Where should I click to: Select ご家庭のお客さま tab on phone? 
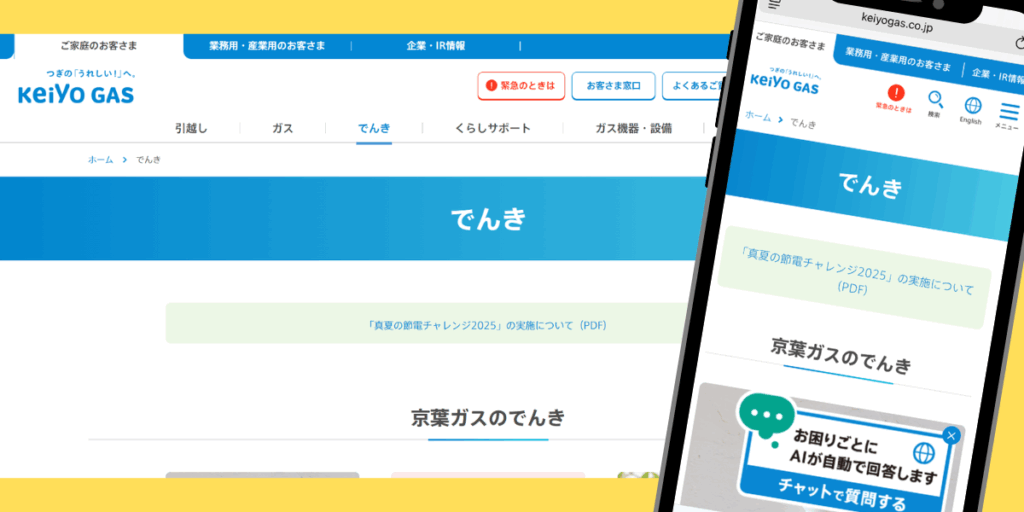(x=790, y=41)
